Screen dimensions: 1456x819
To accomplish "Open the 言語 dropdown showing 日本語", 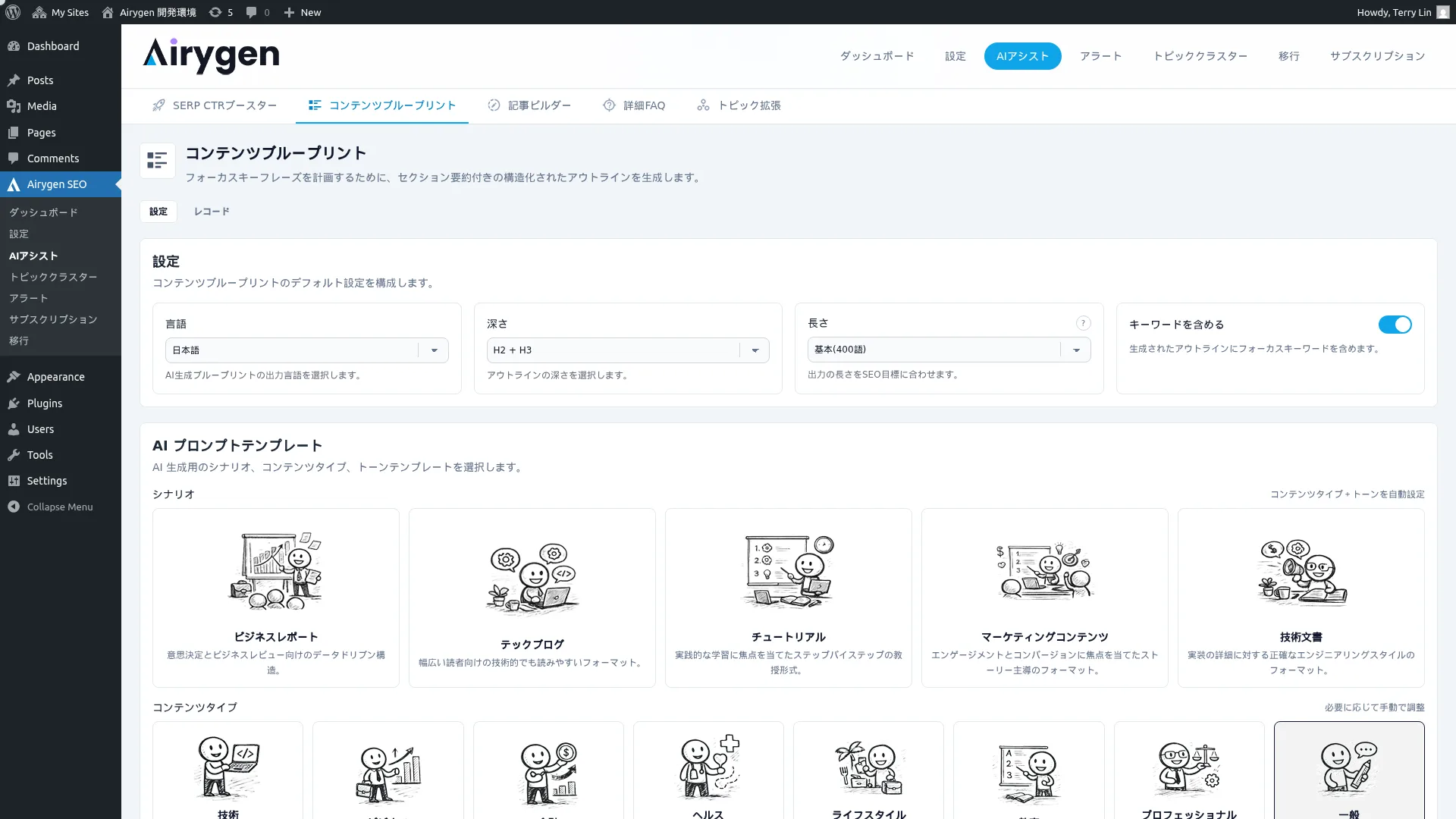I will pyautogui.click(x=306, y=350).
